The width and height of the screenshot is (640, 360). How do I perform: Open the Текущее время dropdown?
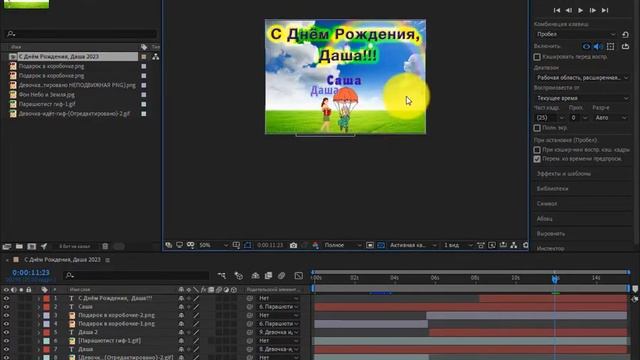(582, 98)
